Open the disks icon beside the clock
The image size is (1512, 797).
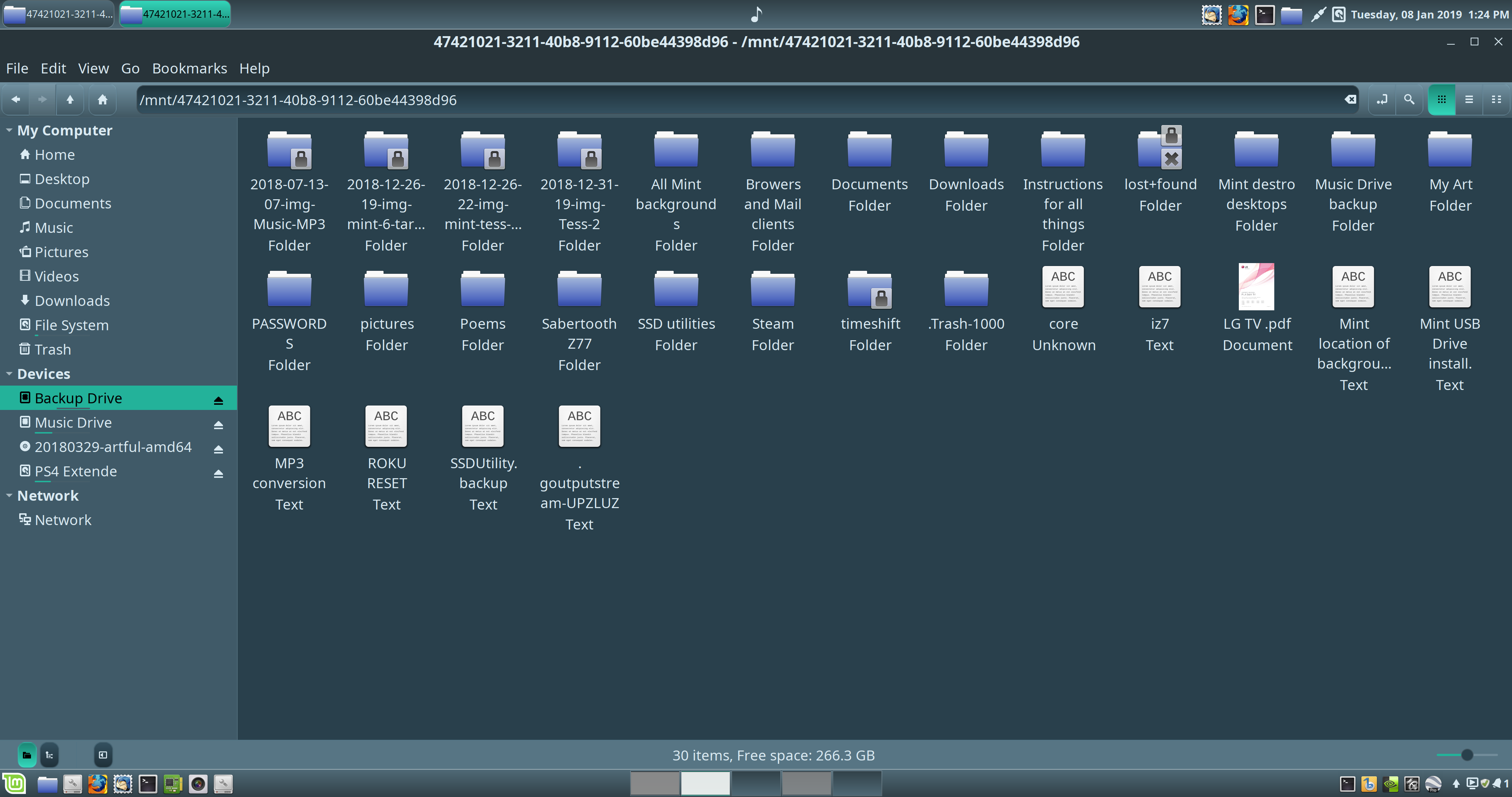point(1339,14)
